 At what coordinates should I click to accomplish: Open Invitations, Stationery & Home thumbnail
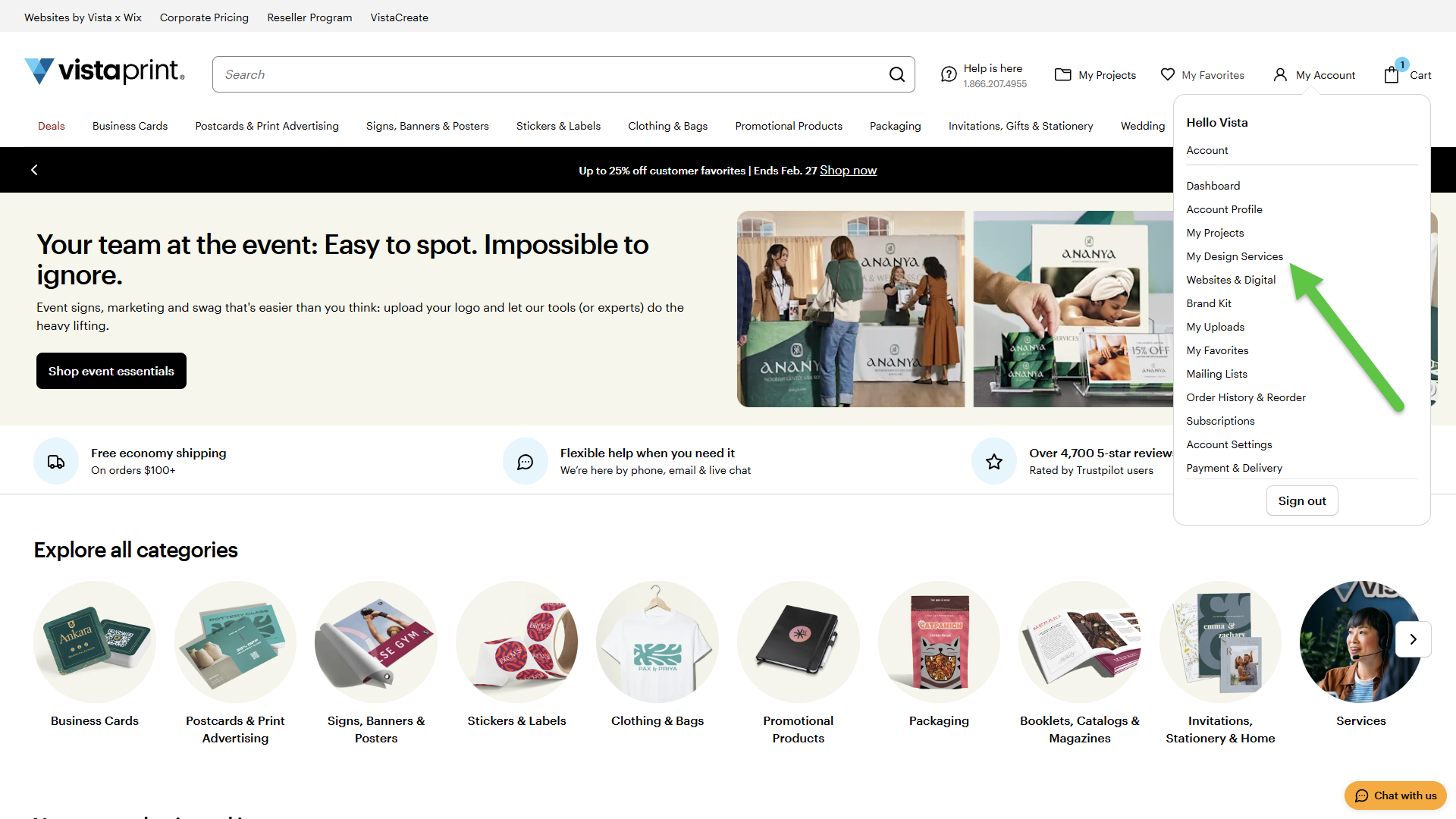pos(1220,642)
